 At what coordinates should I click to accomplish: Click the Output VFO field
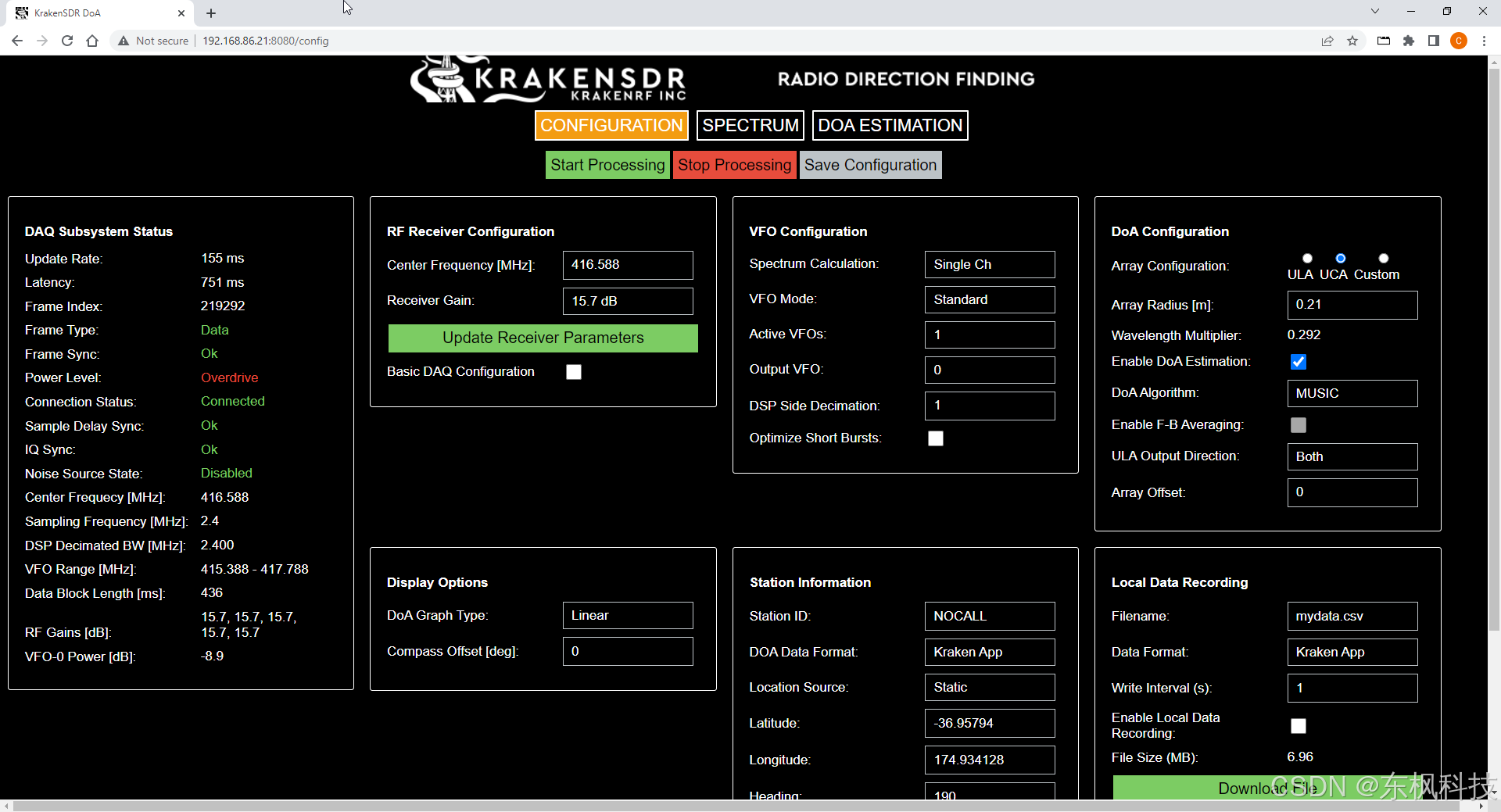(990, 370)
